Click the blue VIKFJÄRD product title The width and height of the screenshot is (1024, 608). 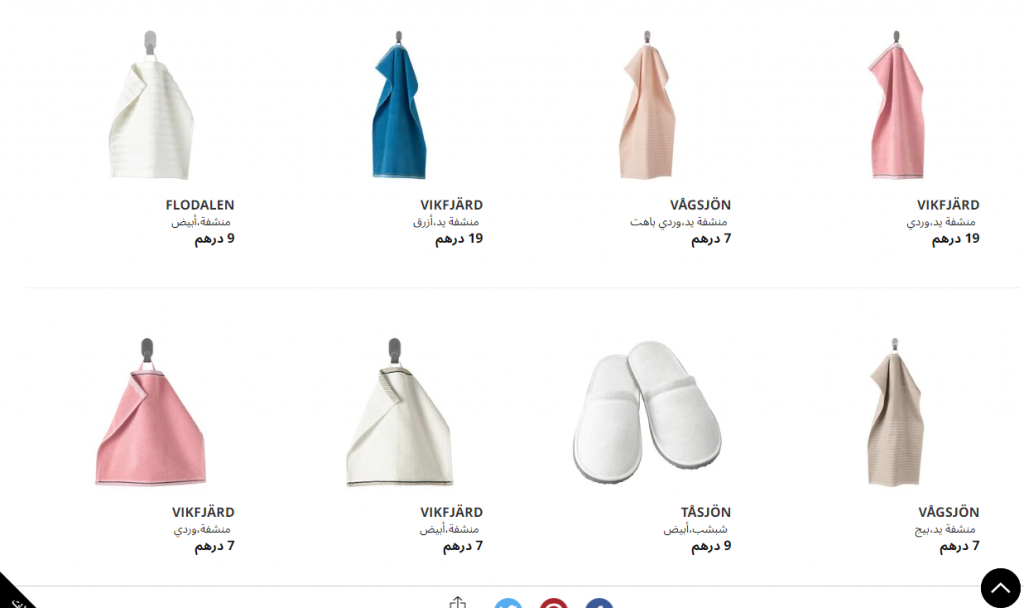point(451,205)
